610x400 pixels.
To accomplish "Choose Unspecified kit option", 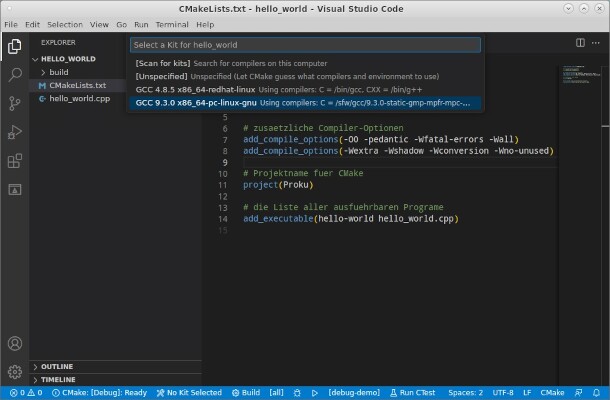I will click(305, 77).
